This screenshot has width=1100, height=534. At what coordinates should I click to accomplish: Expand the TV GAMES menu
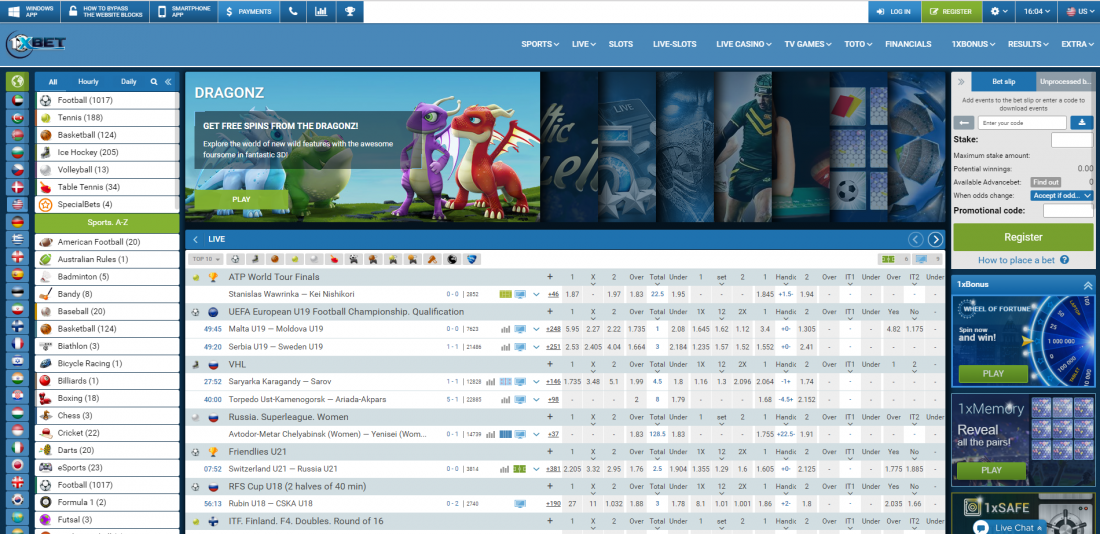(x=807, y=44)
